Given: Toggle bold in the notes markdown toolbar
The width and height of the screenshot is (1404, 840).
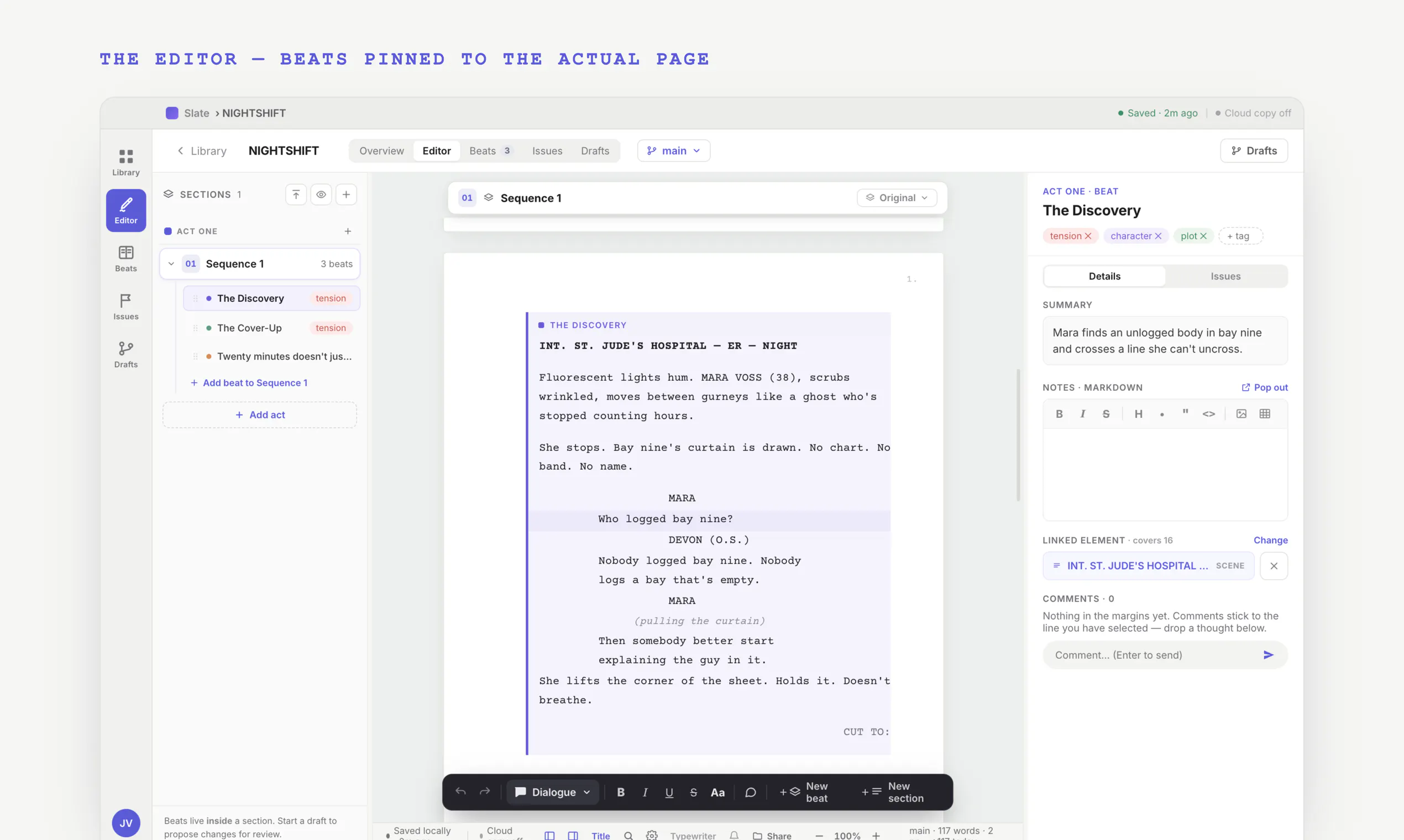Looking at the screenshot, I should tap(1059, 414).
